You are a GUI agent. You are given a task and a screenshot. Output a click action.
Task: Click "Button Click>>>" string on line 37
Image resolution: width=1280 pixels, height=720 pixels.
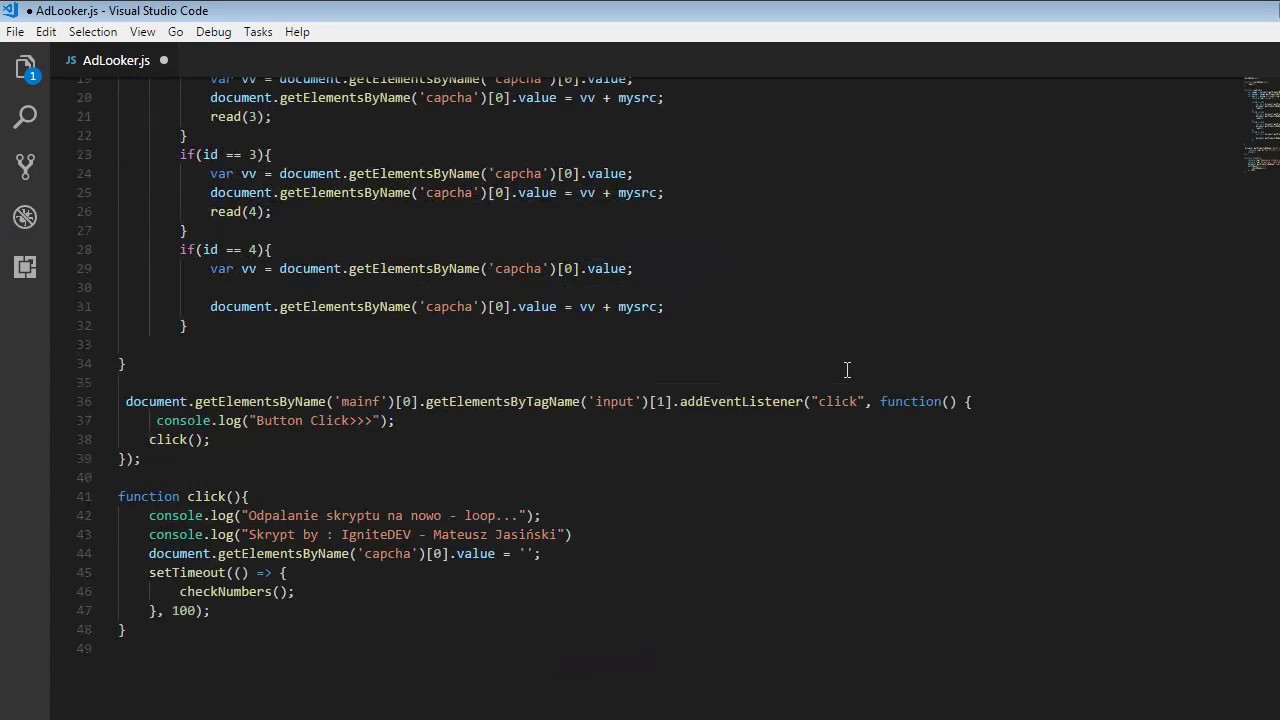314,420
